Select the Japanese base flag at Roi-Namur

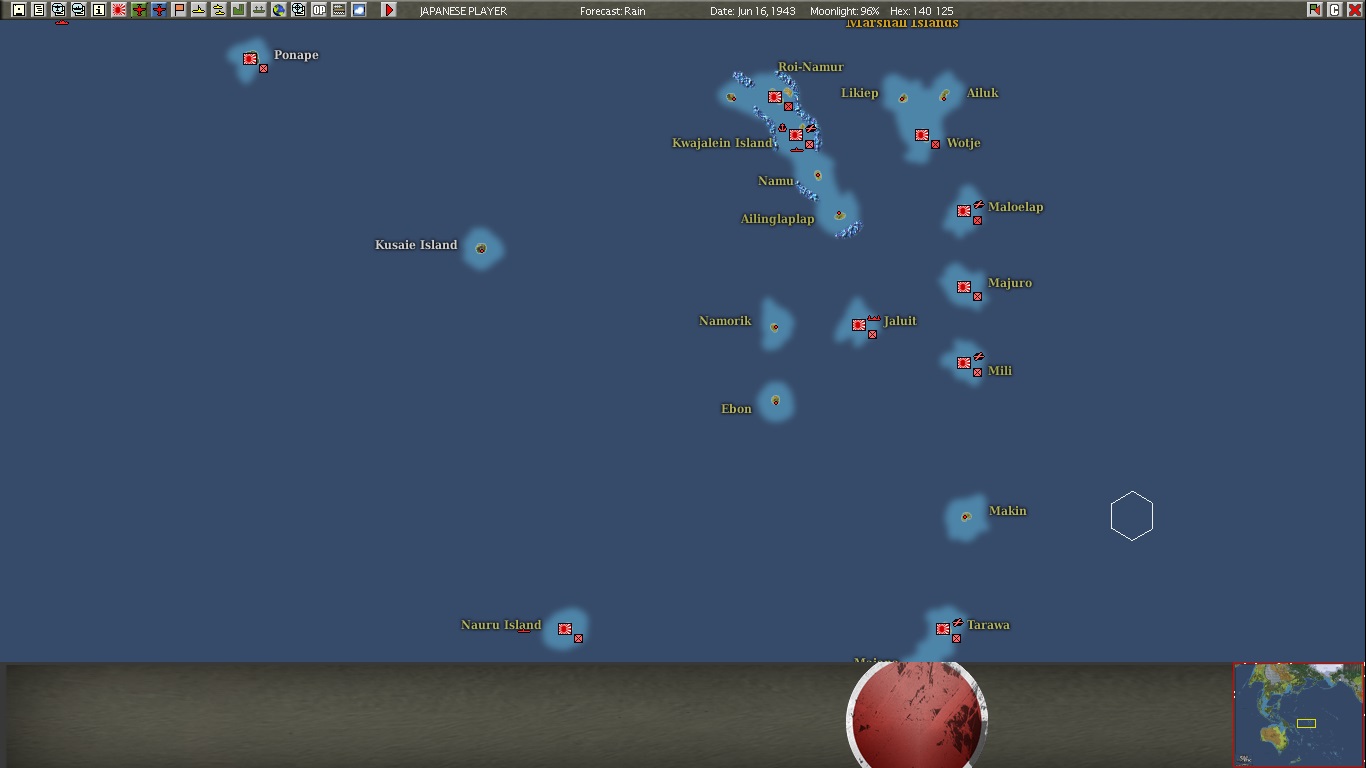[775, 97]
